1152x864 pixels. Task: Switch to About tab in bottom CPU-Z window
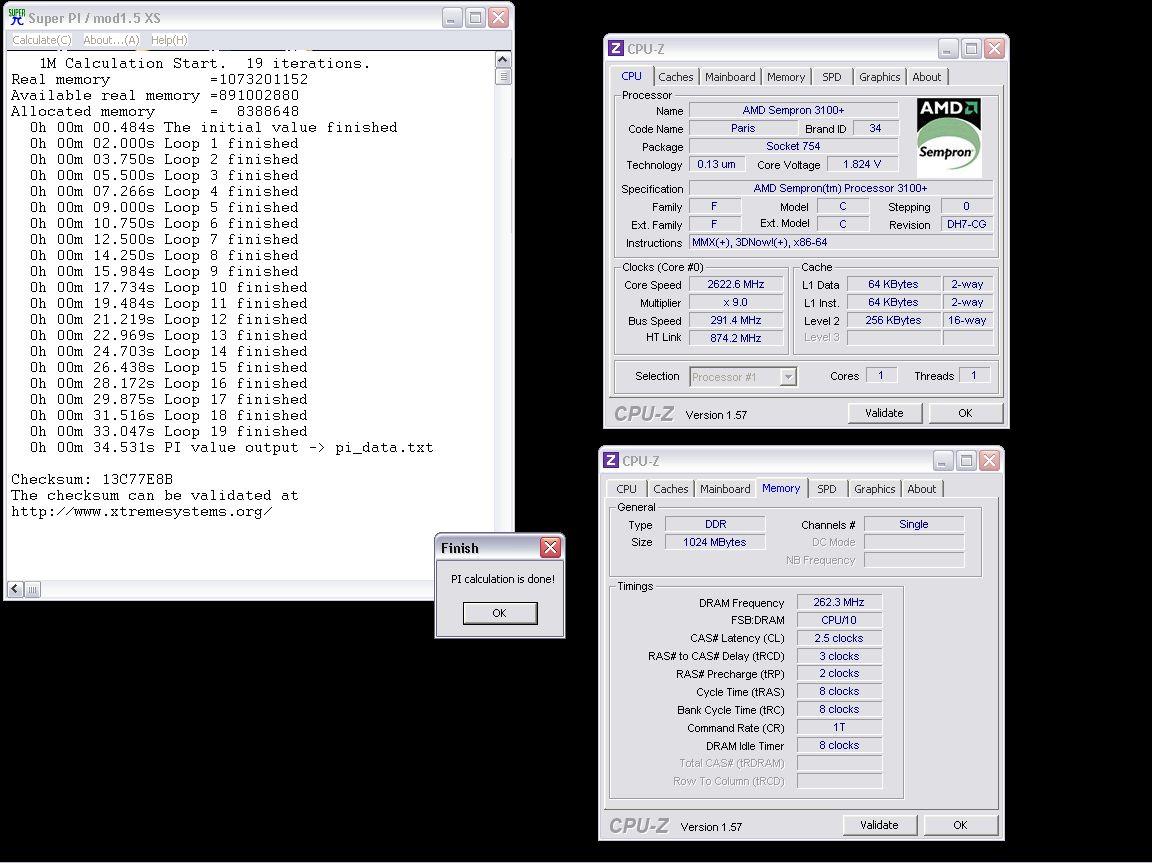[921, 489]
